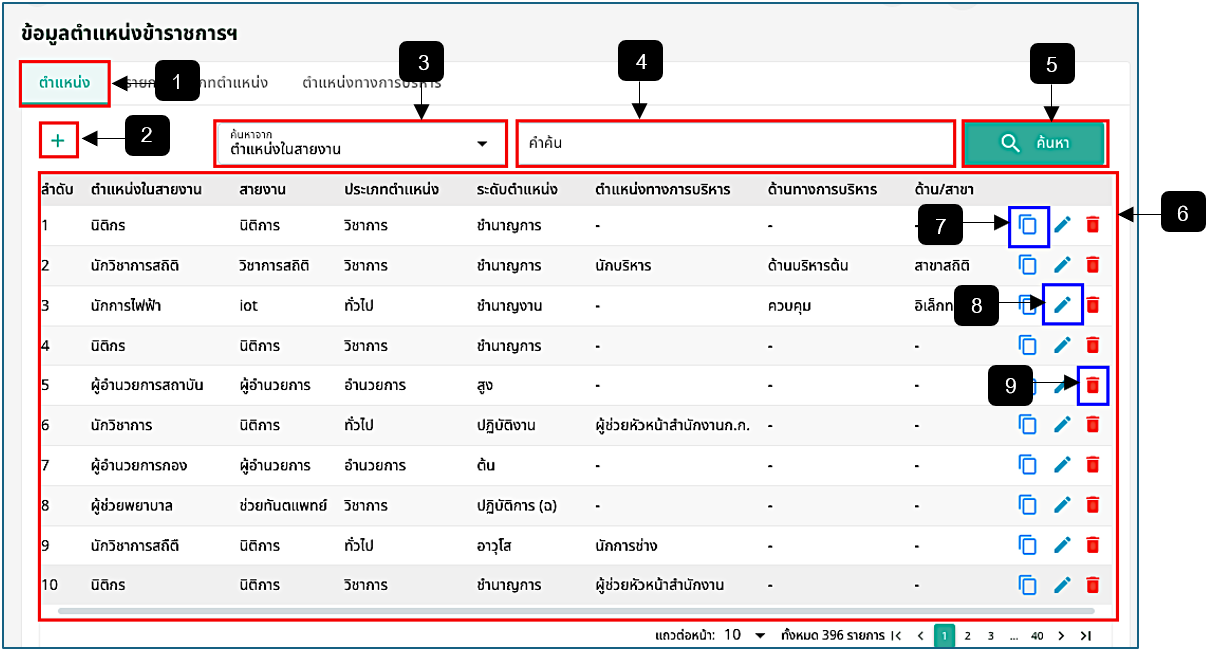Edit row 3 นักการไฟฟ้า with pencil icon
Screen dimensions: 1211x651
click(1062, 305)
